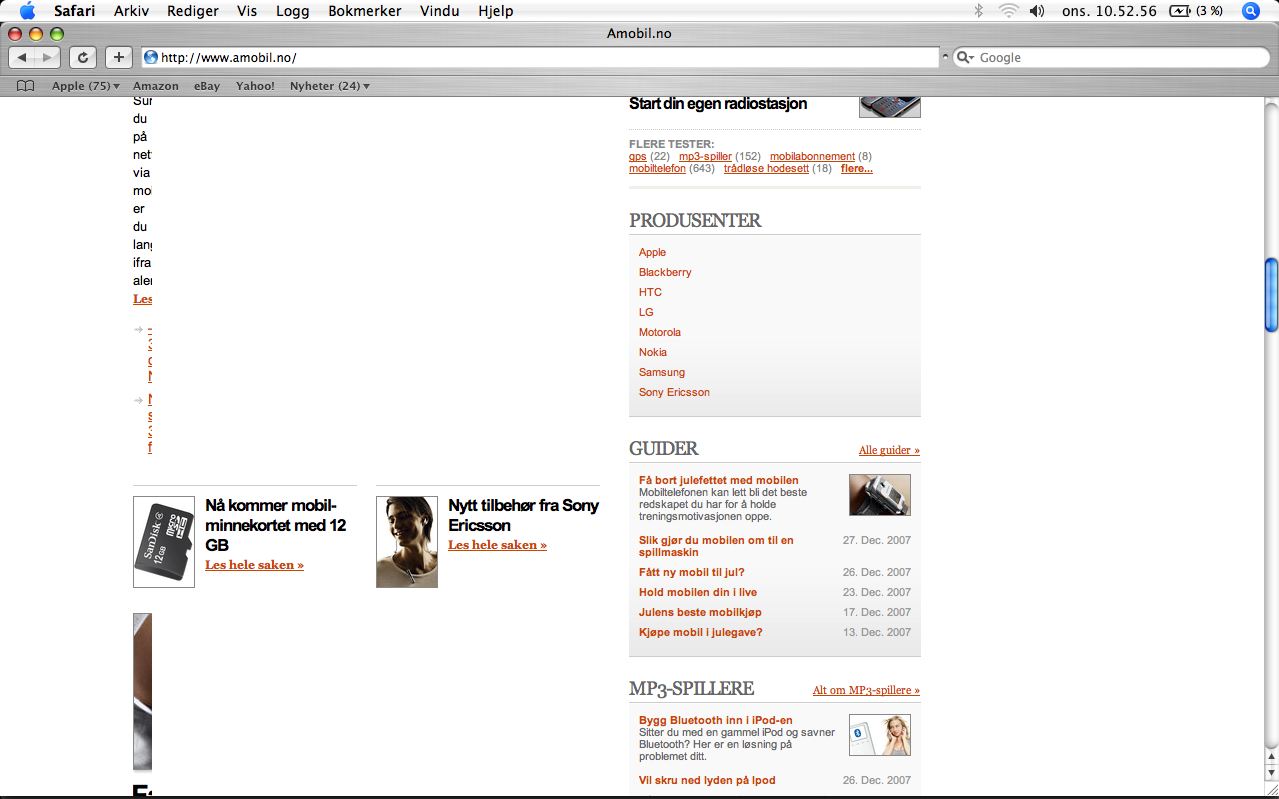Screen dimensions: 1279x799
Task: Open the Hjelp menu
Action: pos(496,11)
